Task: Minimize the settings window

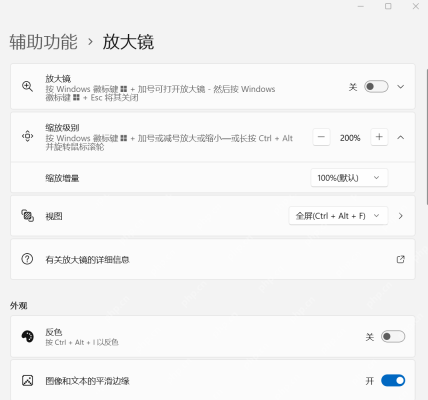Action: pos(361,6)
